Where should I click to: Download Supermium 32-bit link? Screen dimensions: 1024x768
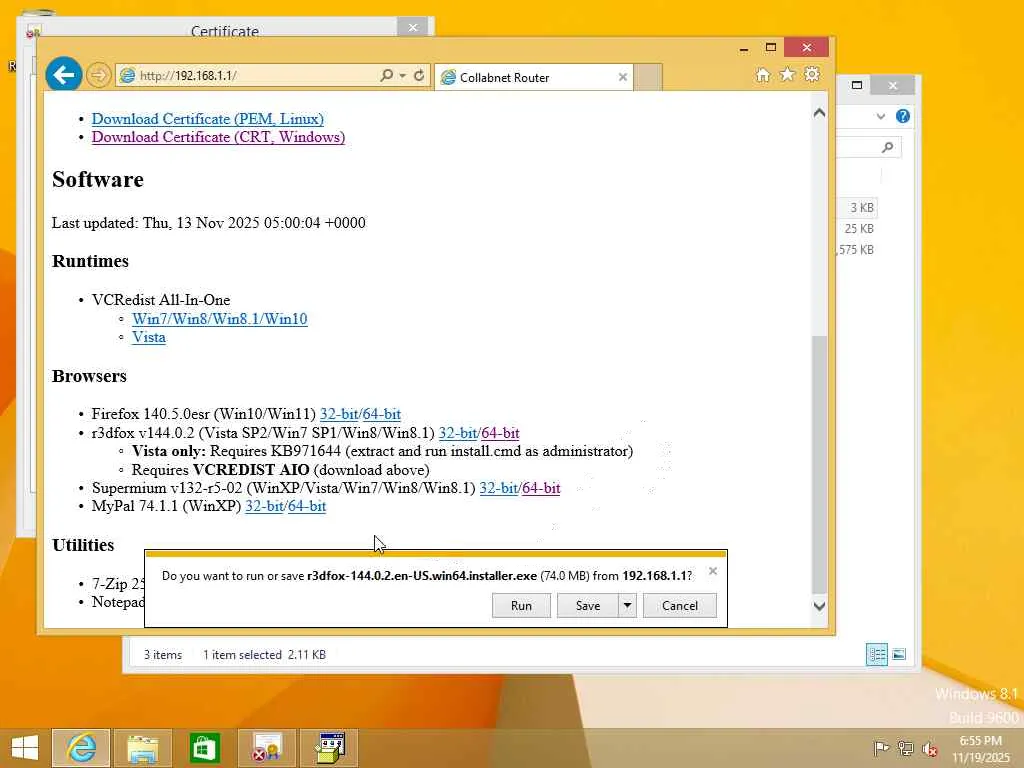[498, 488]
